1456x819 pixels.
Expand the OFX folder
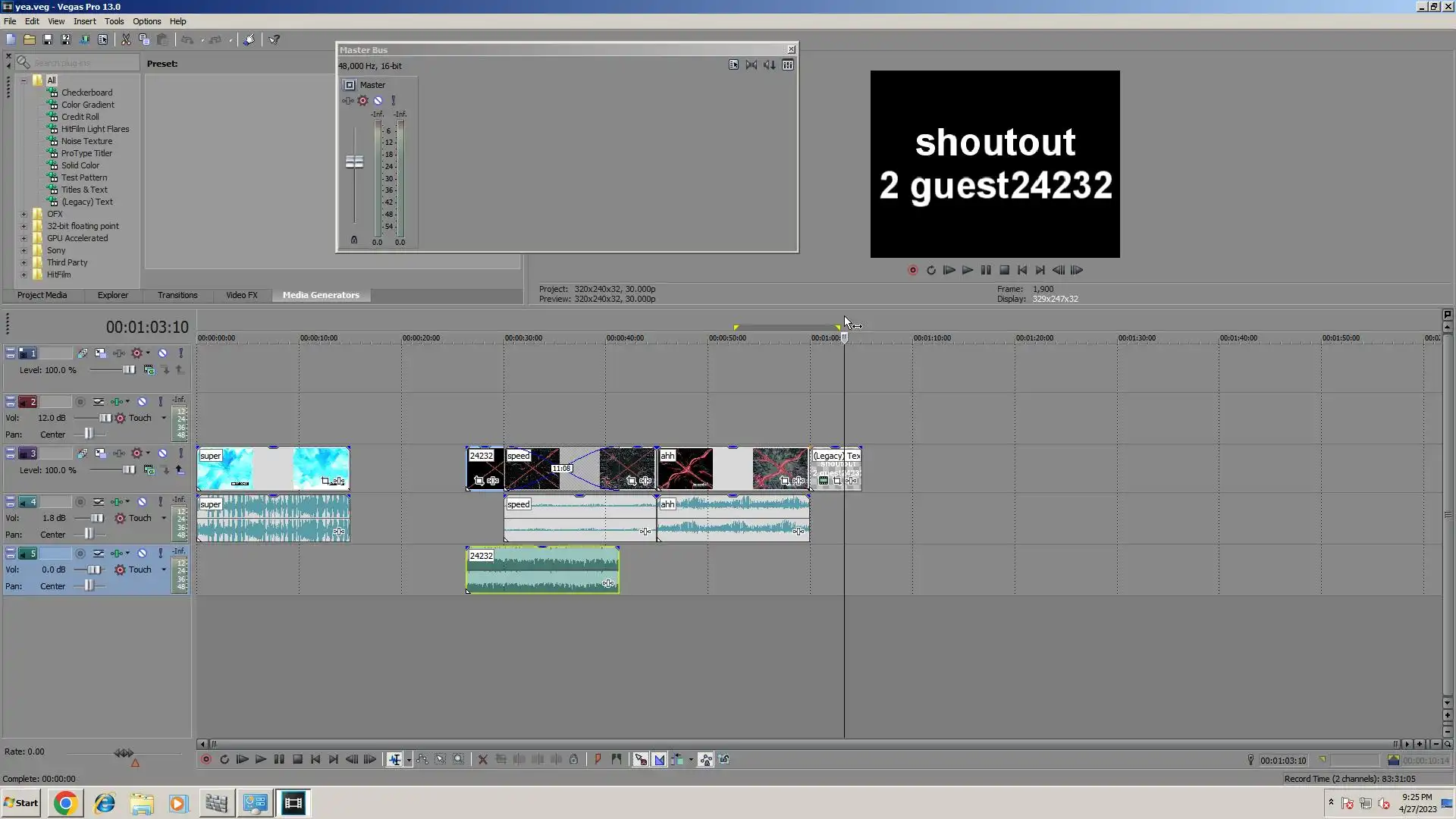click(x=24, y=214)
